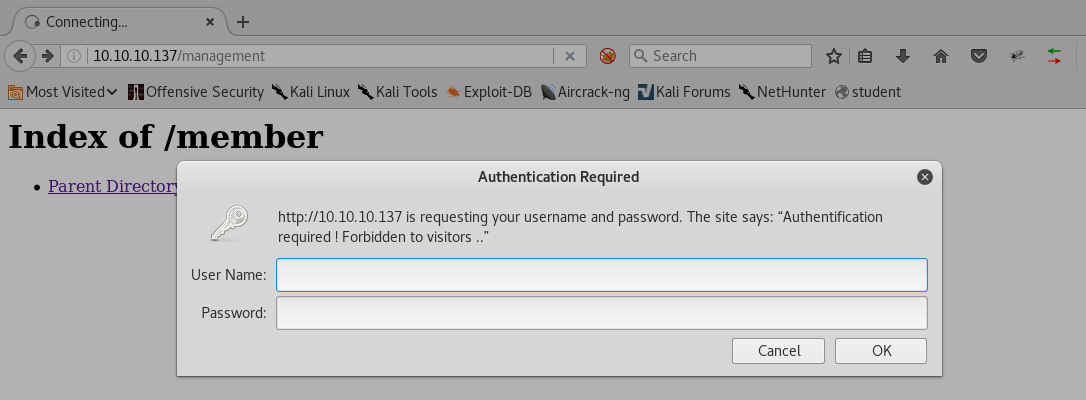Click the Pocket save icon

tap(979, 57)
